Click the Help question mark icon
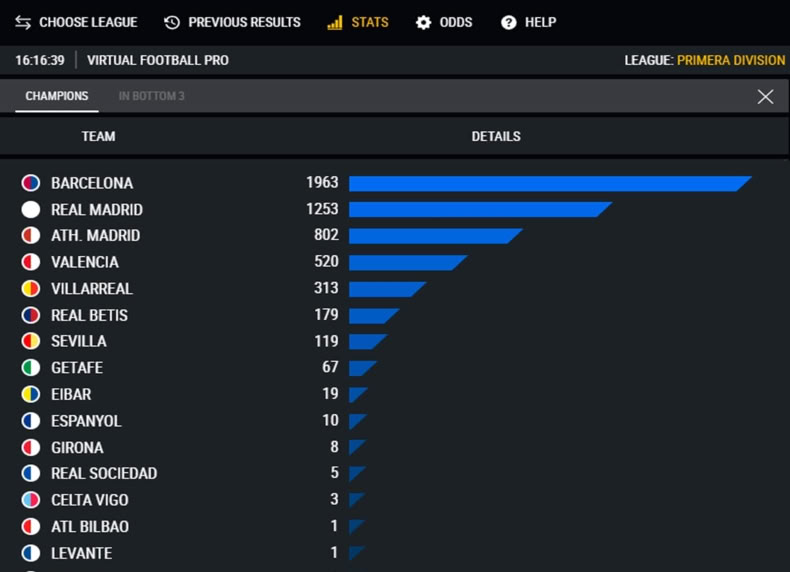This screenshot has height=572, width=790. click(x=508, y=22)
